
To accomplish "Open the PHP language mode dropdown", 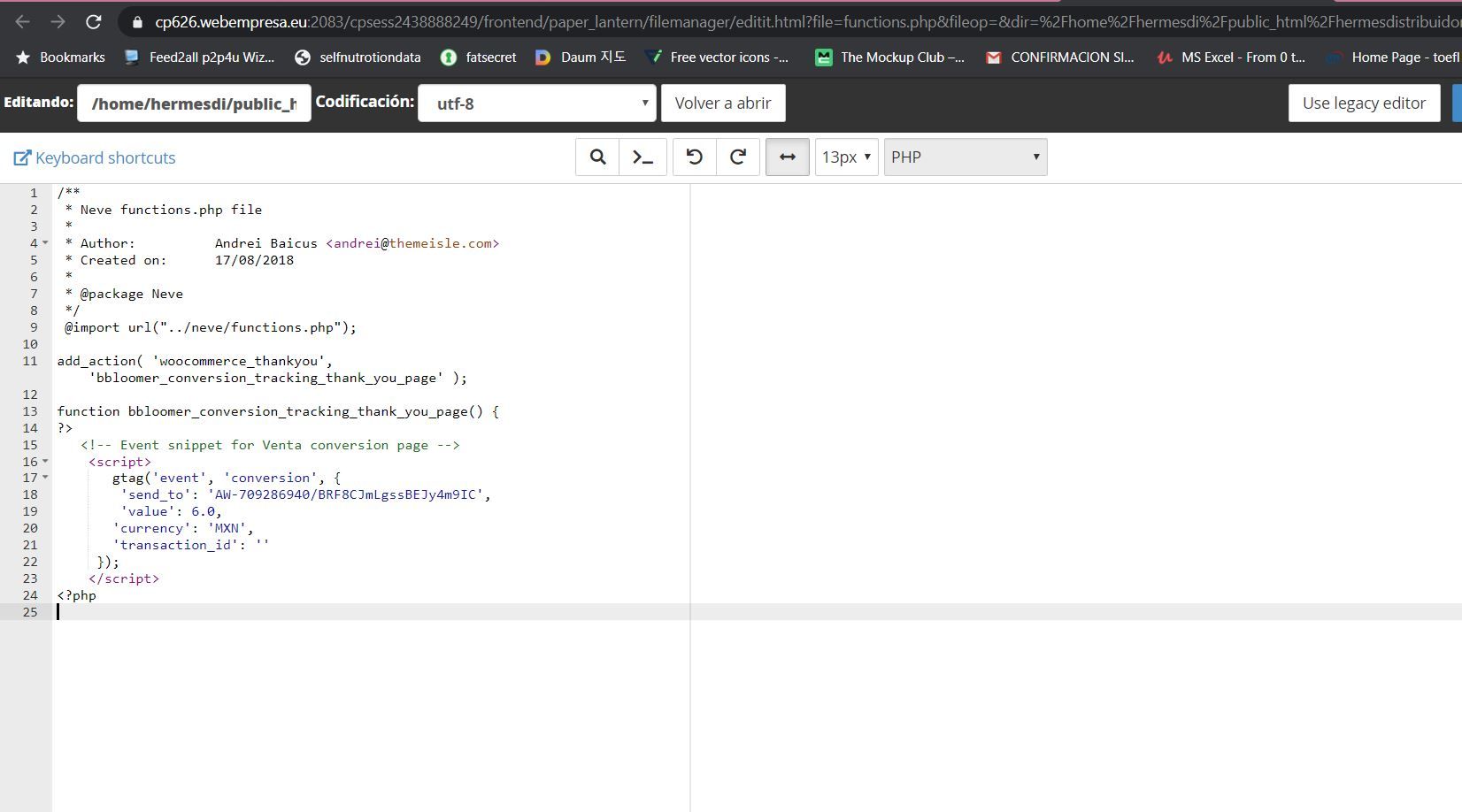I will click(966, 157).
